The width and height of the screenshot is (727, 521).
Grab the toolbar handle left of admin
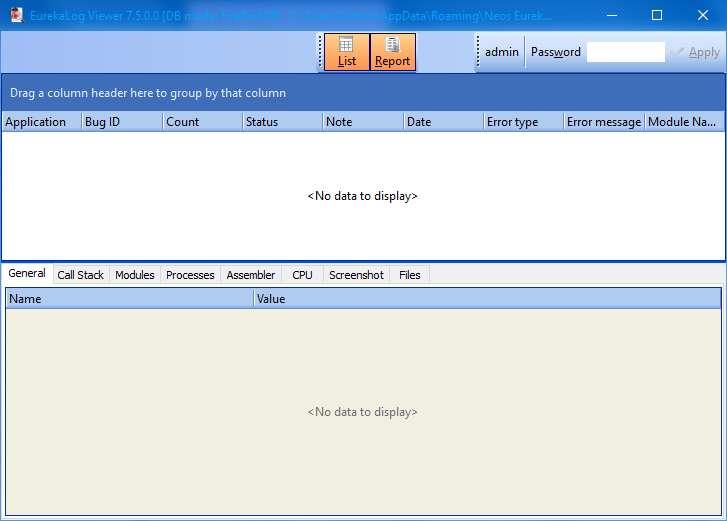tap(478, 52)
